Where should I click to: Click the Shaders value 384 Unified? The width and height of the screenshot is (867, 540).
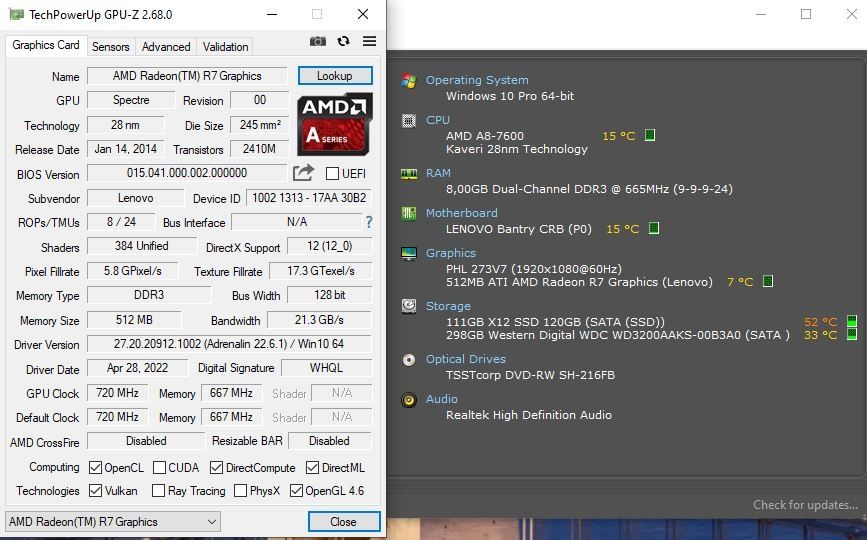(142, 246)
